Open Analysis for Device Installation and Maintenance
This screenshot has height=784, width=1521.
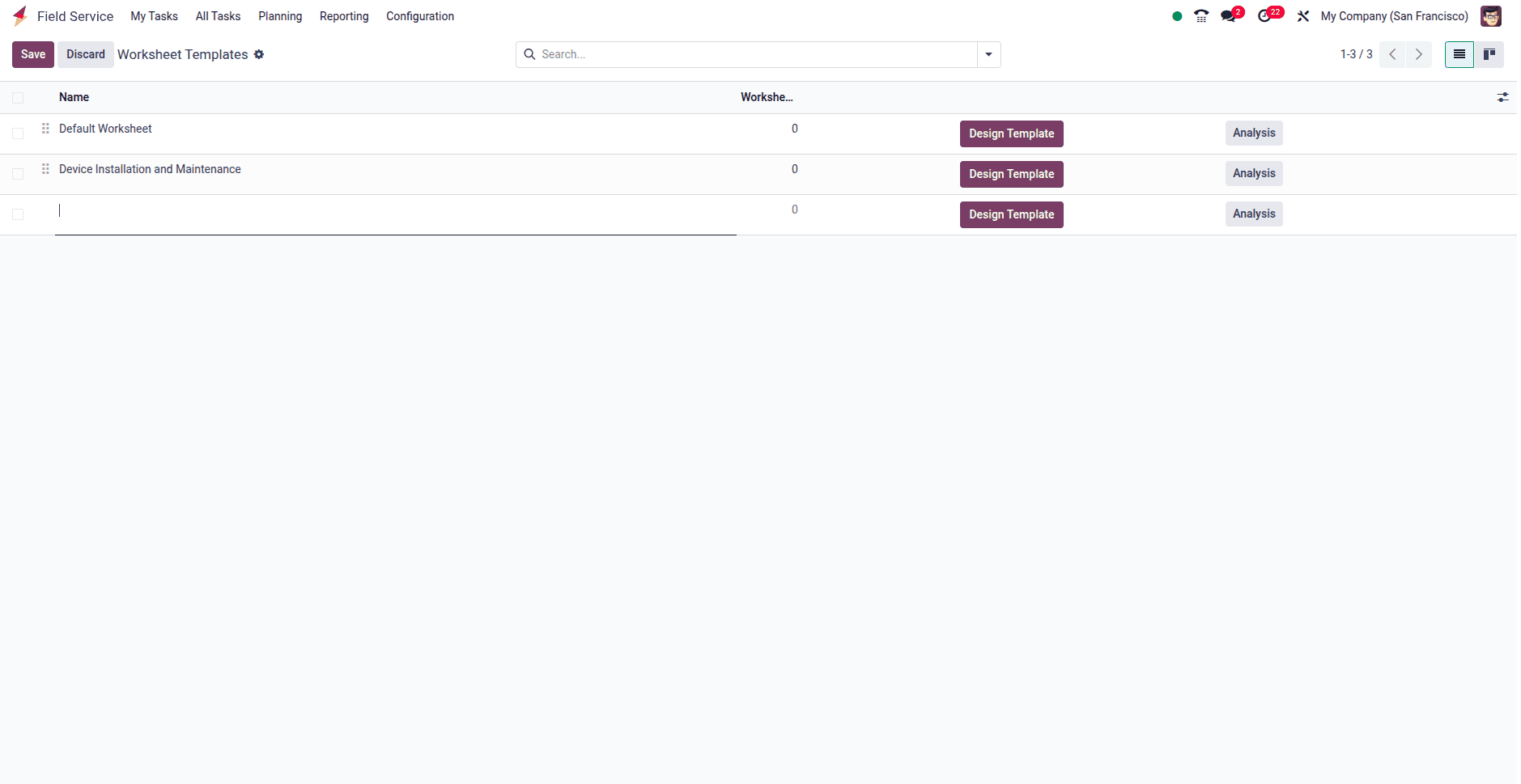1254,173
